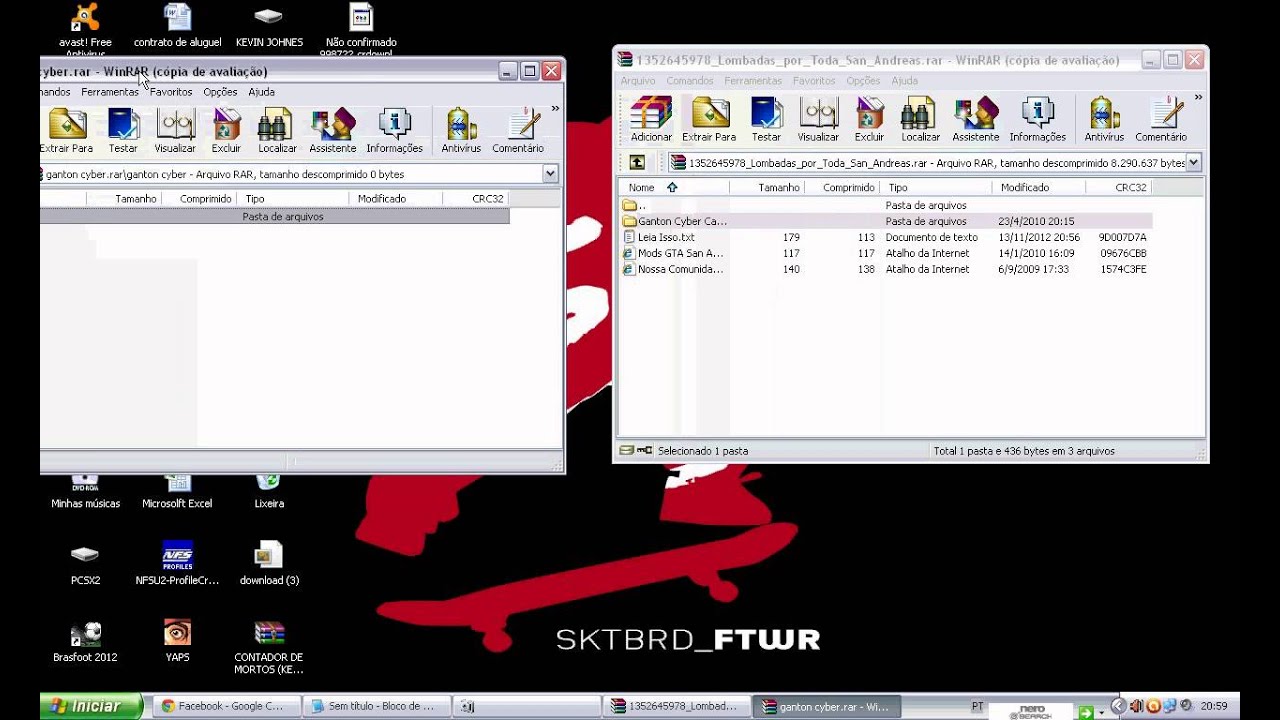Screen dimensions: 1280x720
Task: Switch to 1352645978_Lombad... taskbar item
Action: click(678, 706)
